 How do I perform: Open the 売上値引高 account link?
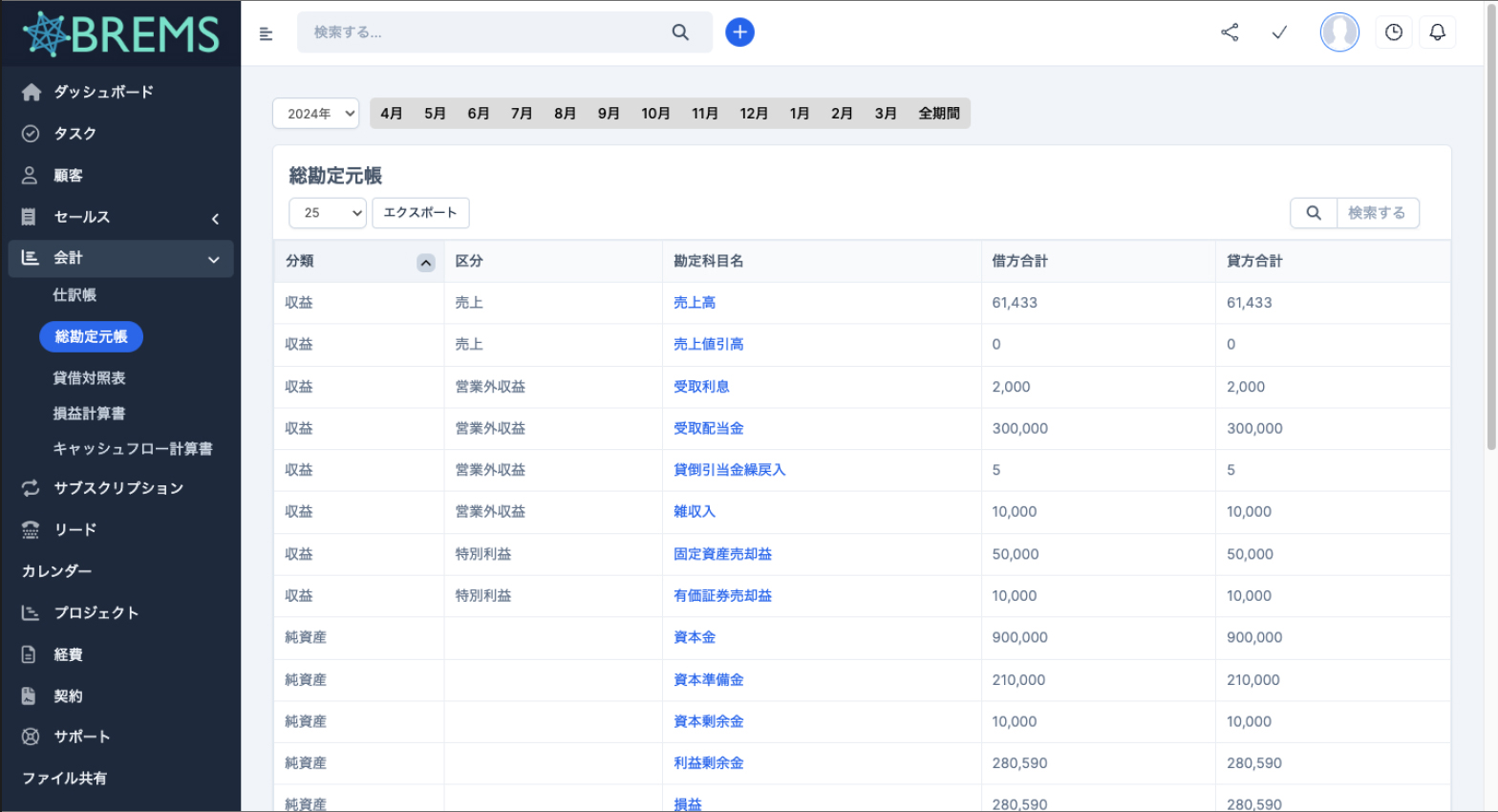point(709,344)
